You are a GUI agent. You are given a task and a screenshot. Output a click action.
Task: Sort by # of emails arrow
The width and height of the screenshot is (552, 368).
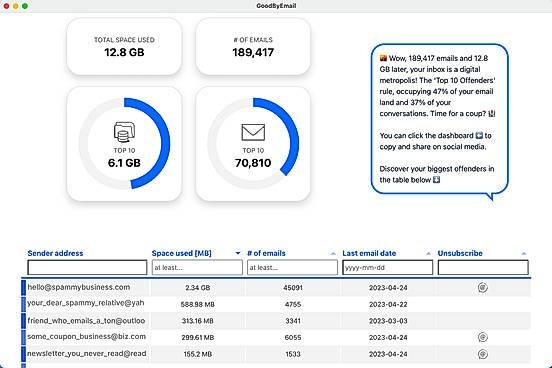[333, 253]
